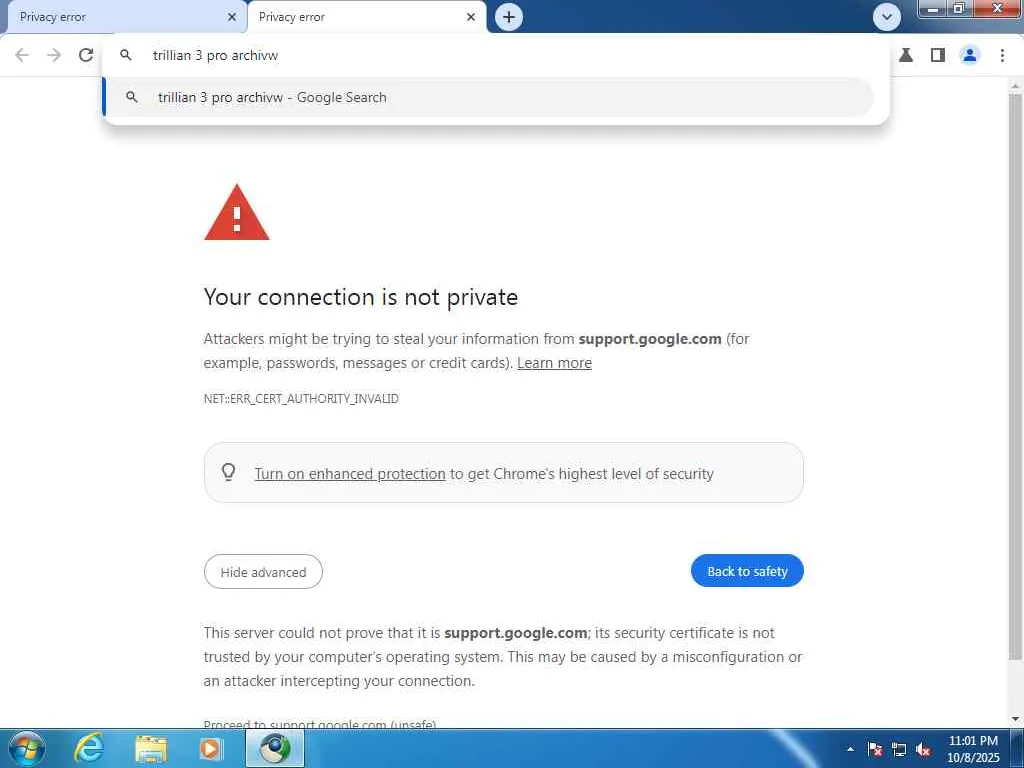1024x768 pixels.
Task: Click the address bar text field
Action: click(x=500, y=56)
